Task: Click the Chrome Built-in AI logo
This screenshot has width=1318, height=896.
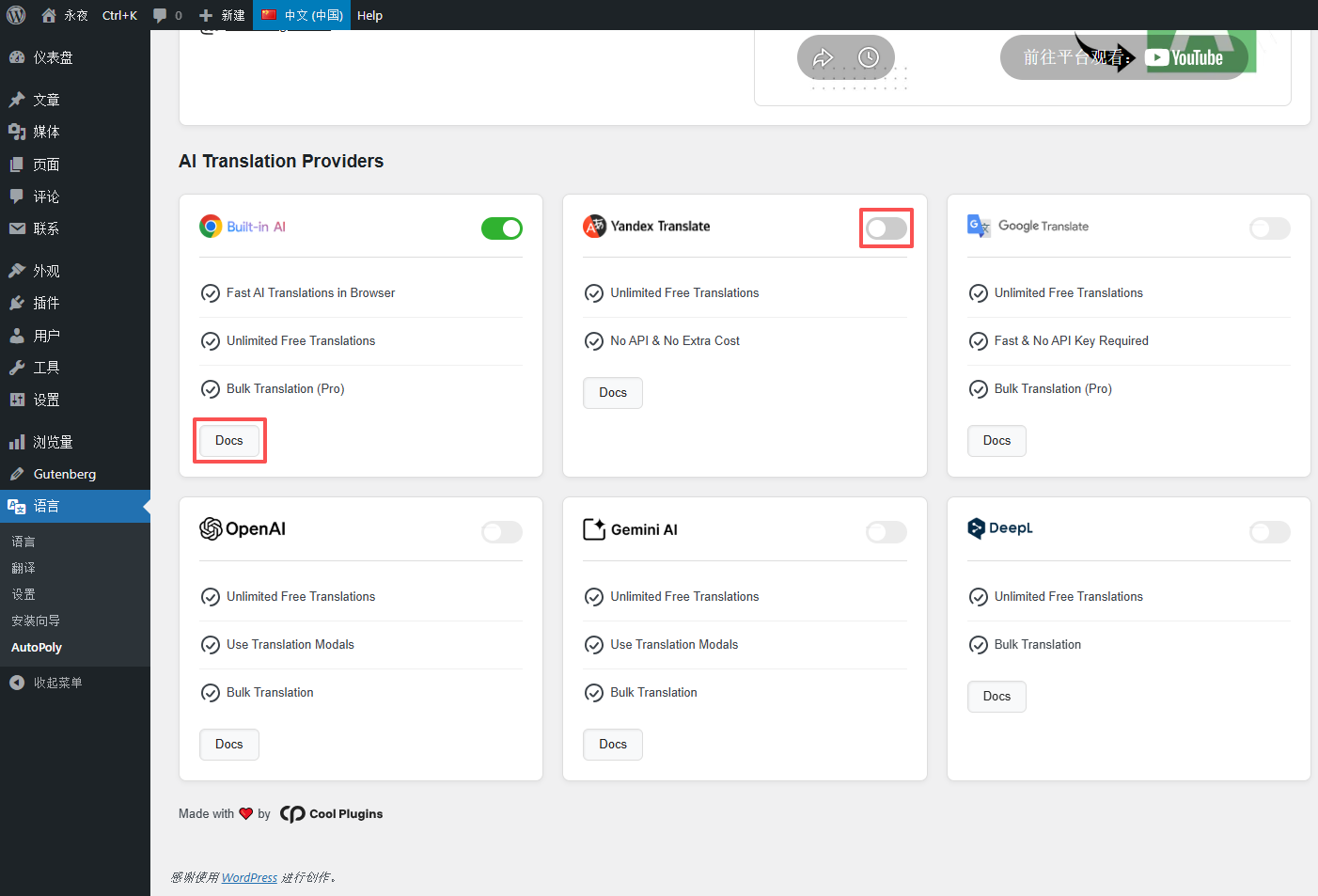Action: tap(211, 227)
